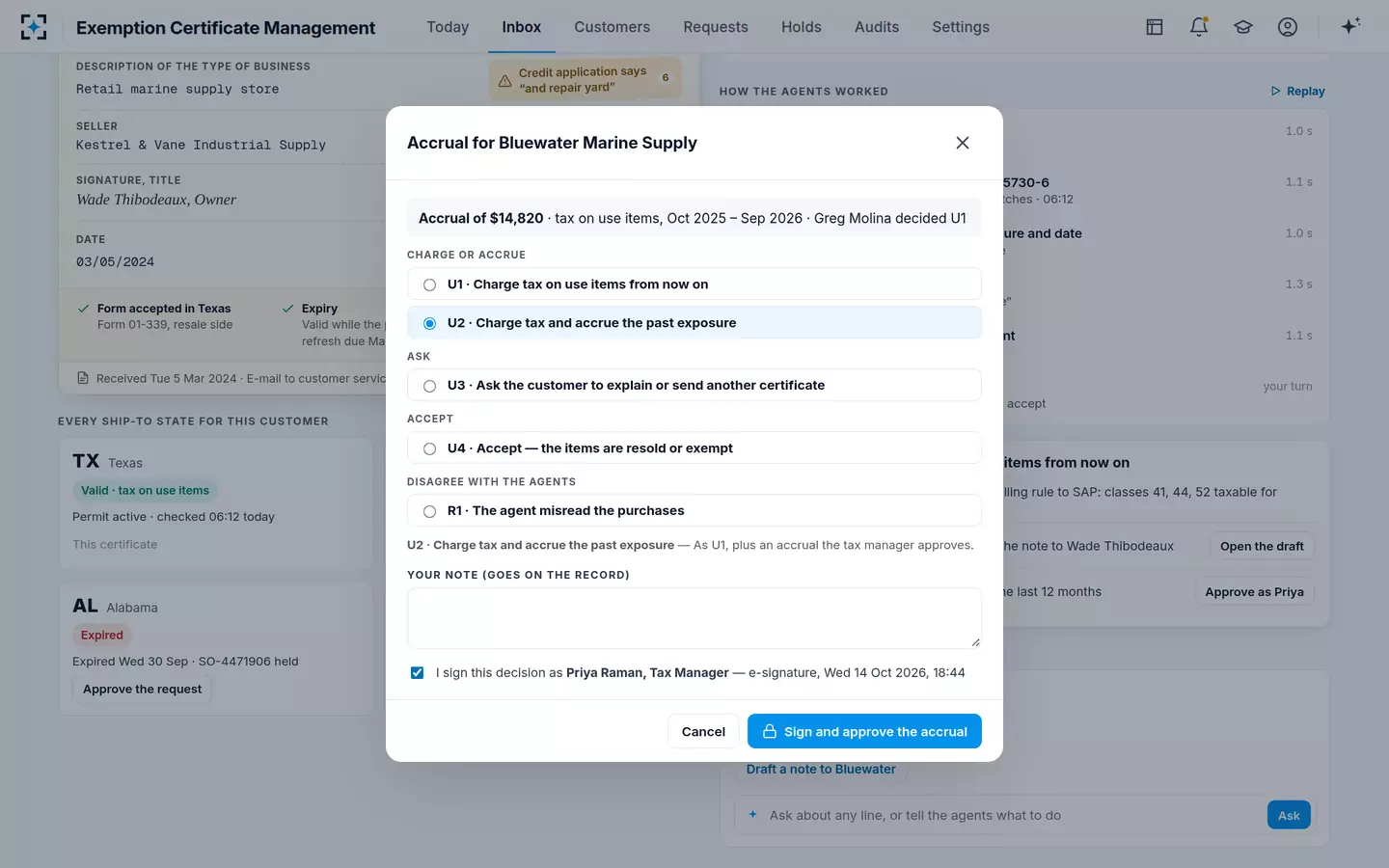Open the sparkle assistant icon
The image size is (1389, 868).
click(1350, 26)
